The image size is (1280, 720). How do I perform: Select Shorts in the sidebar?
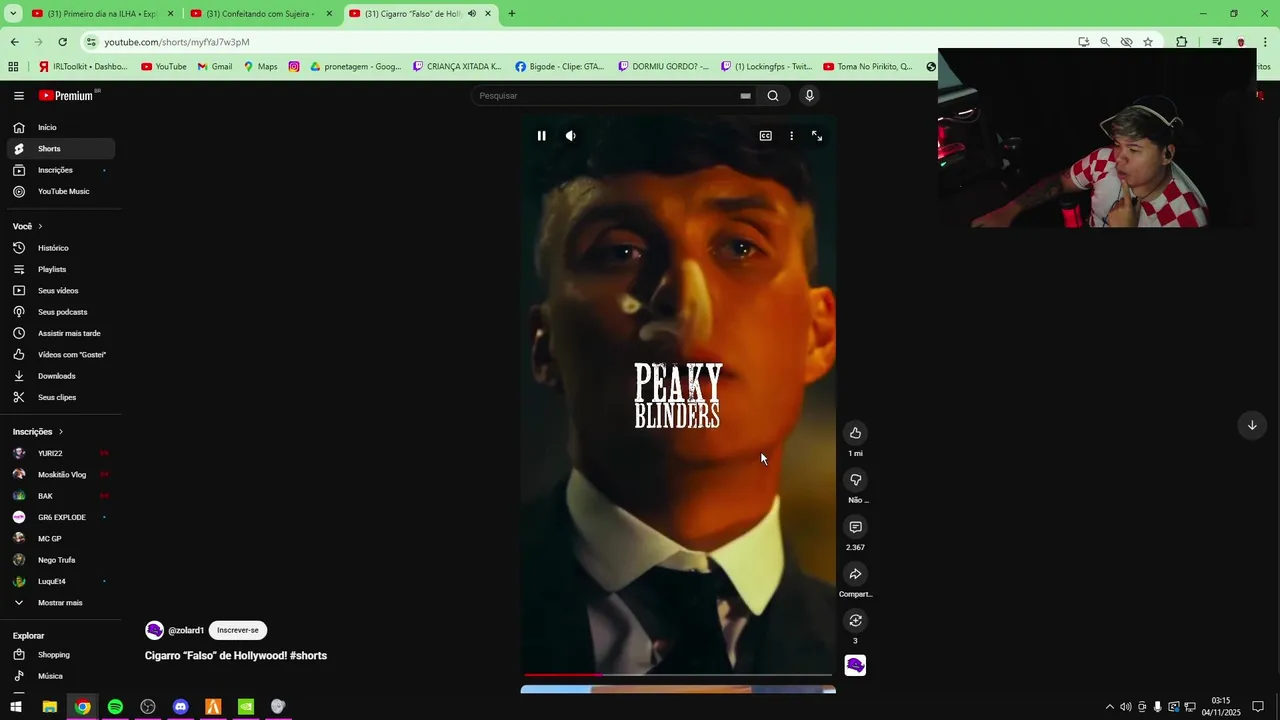60,149
